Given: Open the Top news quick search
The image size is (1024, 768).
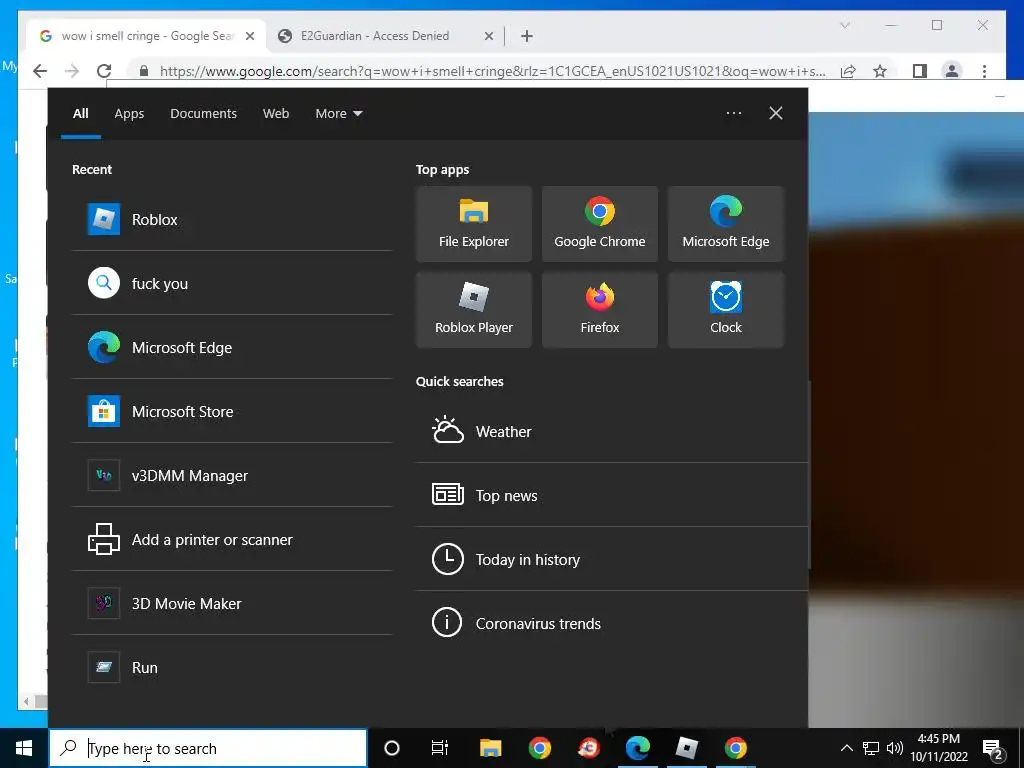Looking at the screenshot, I should coord(612,495).
